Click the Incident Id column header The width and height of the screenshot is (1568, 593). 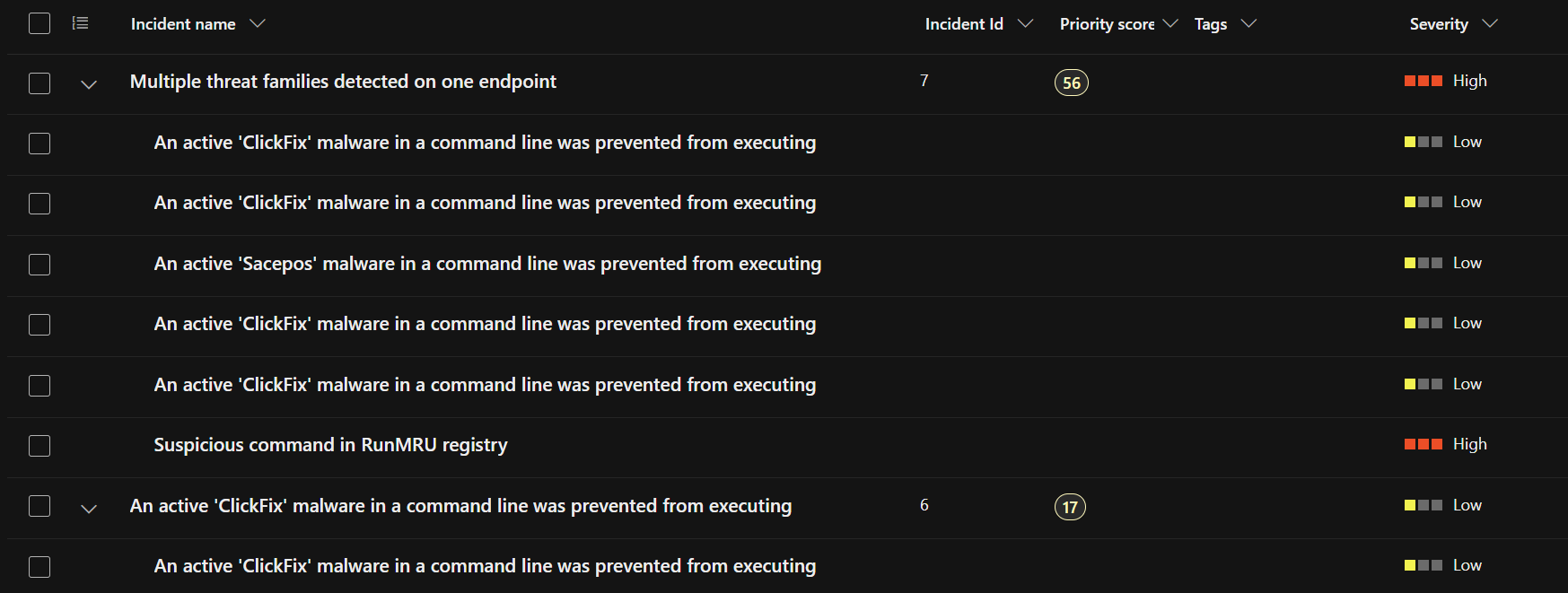964,24
